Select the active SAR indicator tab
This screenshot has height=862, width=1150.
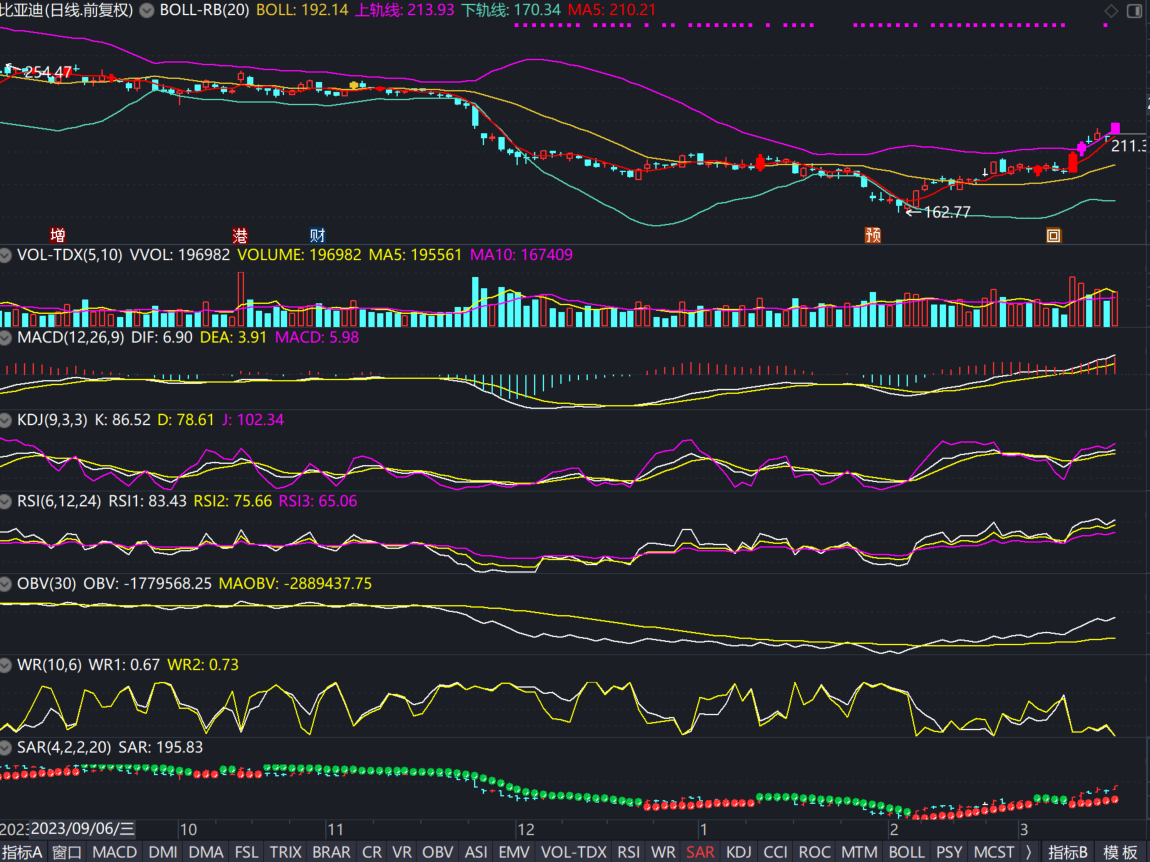pyautogui.click(x=700, y=852)
